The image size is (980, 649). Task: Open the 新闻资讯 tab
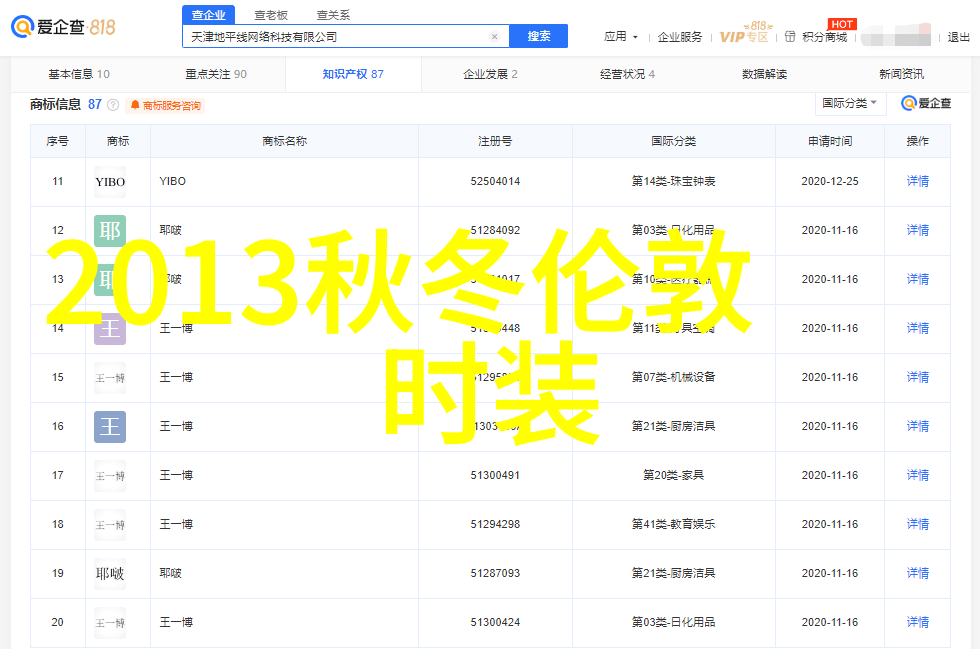901,74
